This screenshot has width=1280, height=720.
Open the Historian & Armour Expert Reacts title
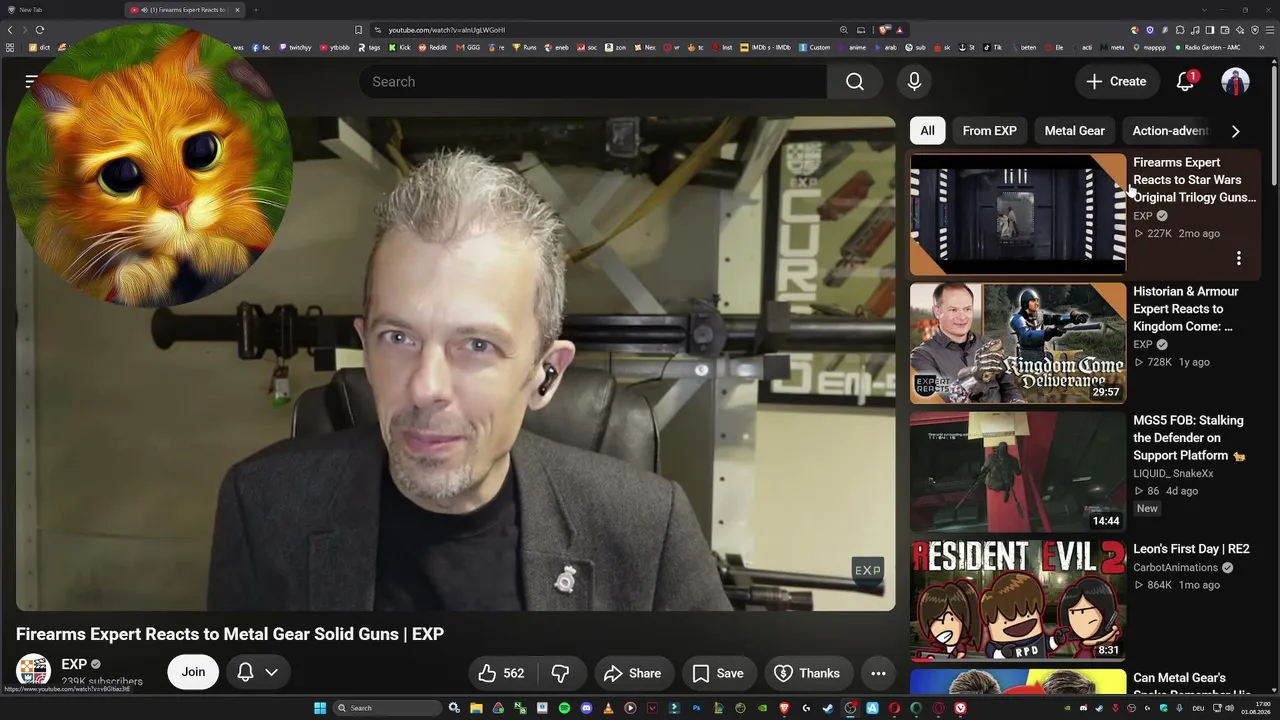click(x=1186, y=309)
